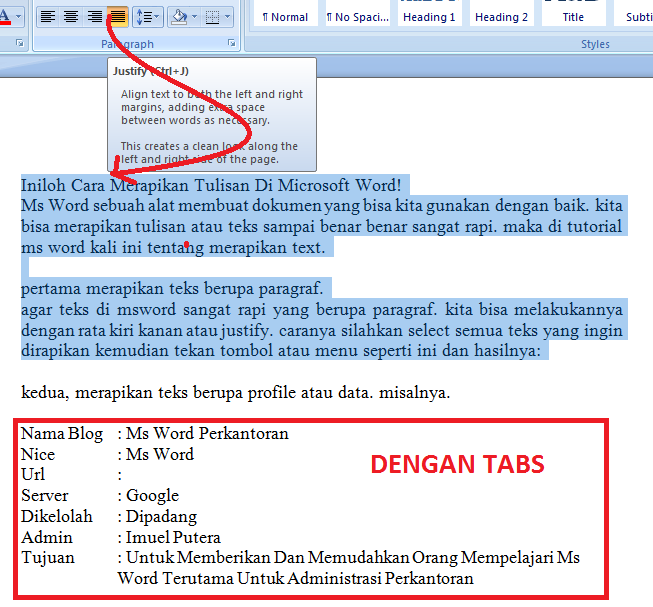Image resolution: width=653 pixels, height=607 pixels.
Task: Open the Font dialog box launcher
Action: tap(20, 43)
